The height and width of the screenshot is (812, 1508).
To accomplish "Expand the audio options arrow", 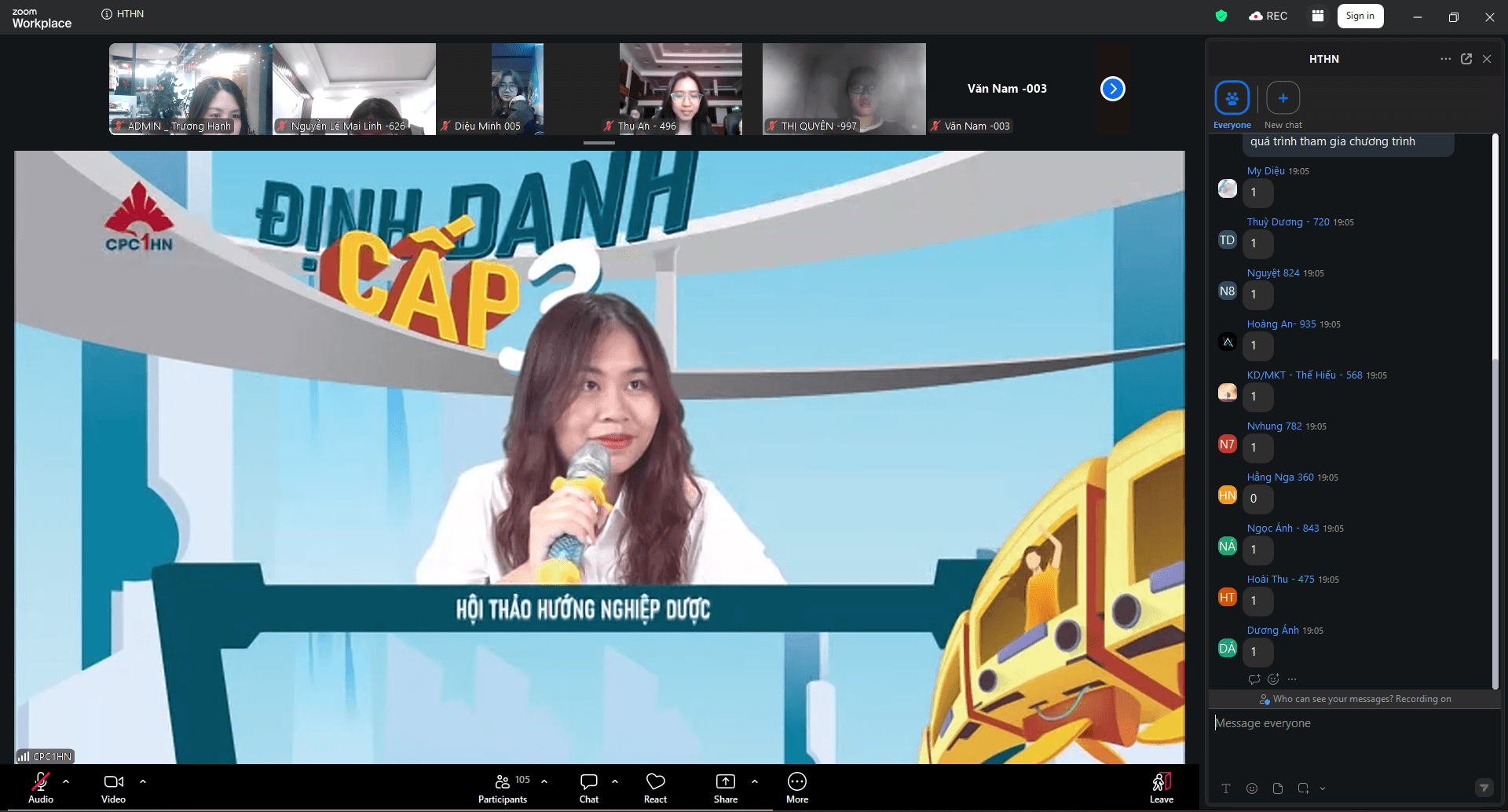I will click(66, 781).
